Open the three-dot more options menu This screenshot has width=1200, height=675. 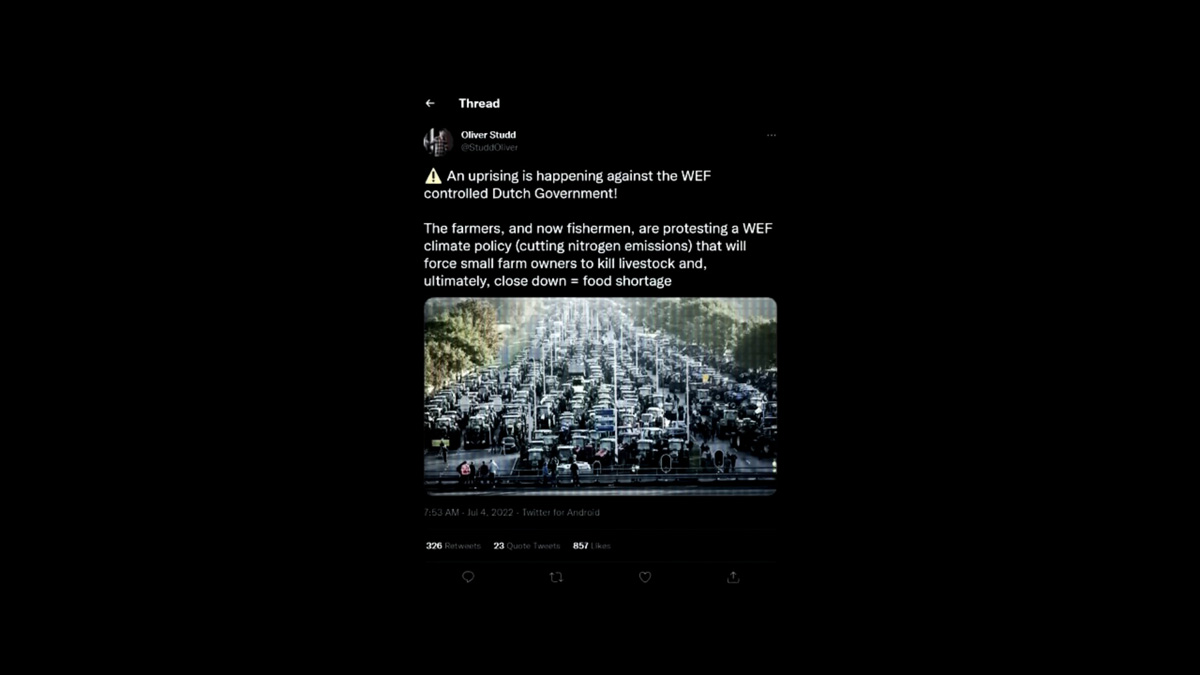tap(771, 135)
